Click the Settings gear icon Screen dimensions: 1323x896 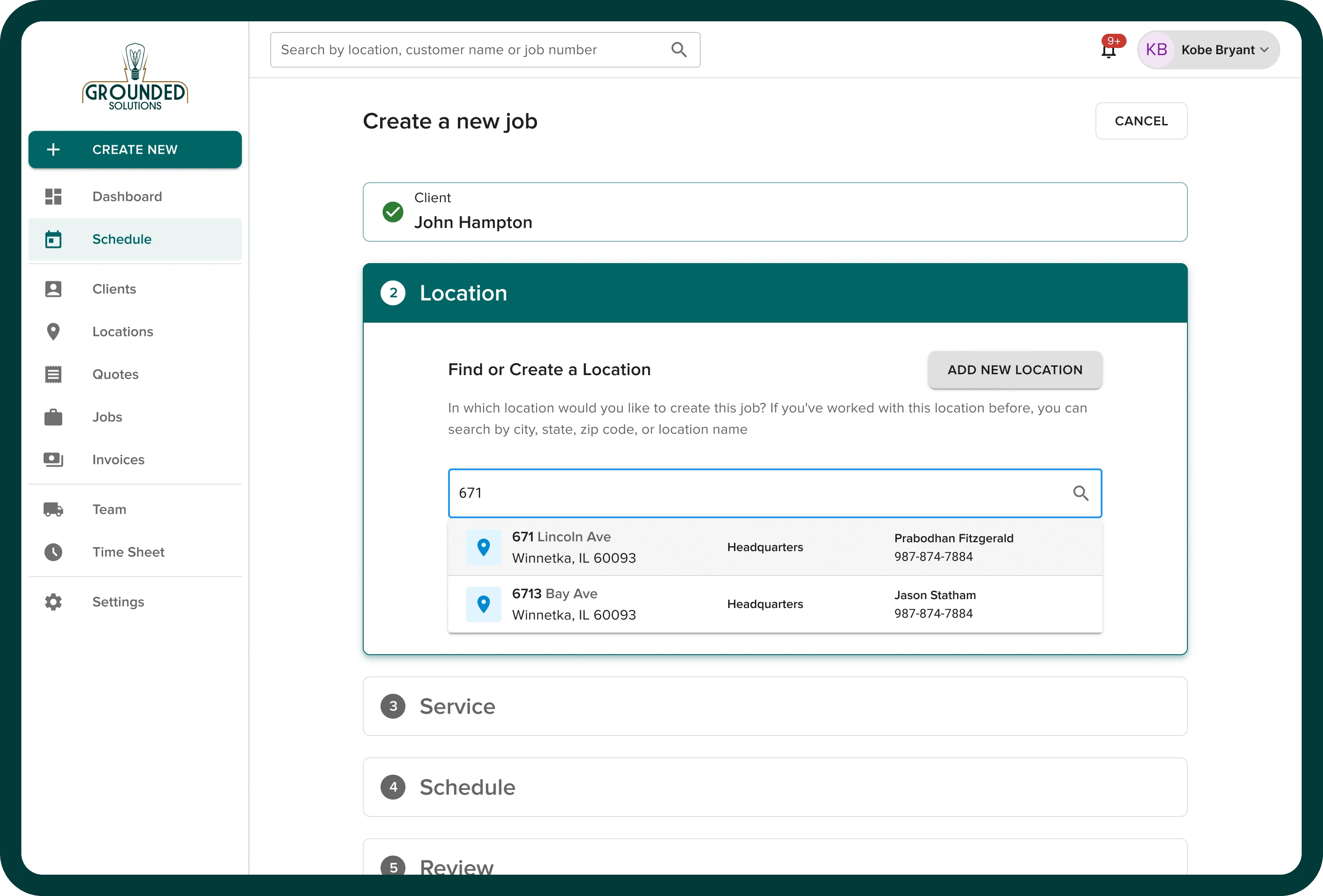pos(53,602)
